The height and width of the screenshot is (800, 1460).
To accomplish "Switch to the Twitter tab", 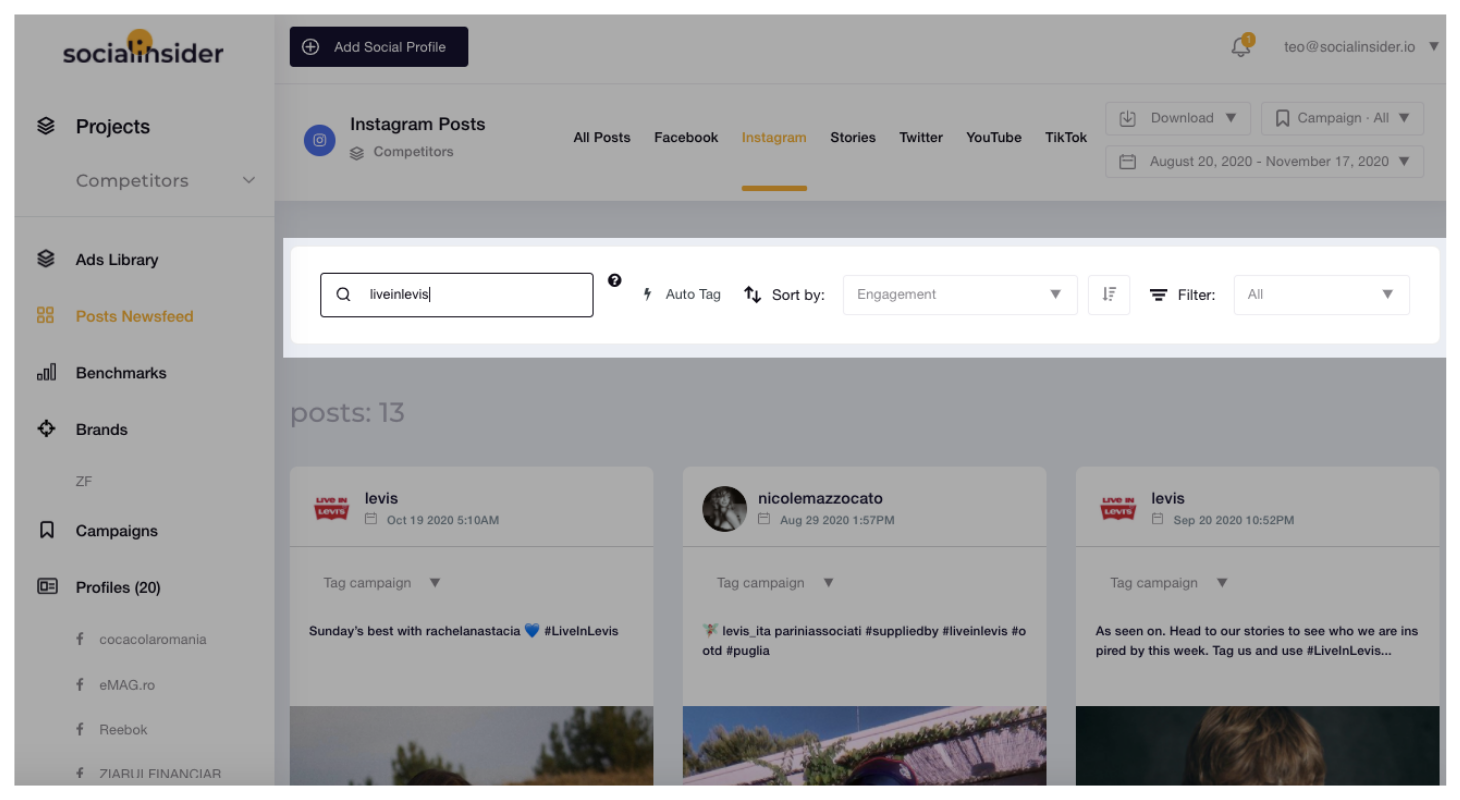I will [x=921, y=138].
